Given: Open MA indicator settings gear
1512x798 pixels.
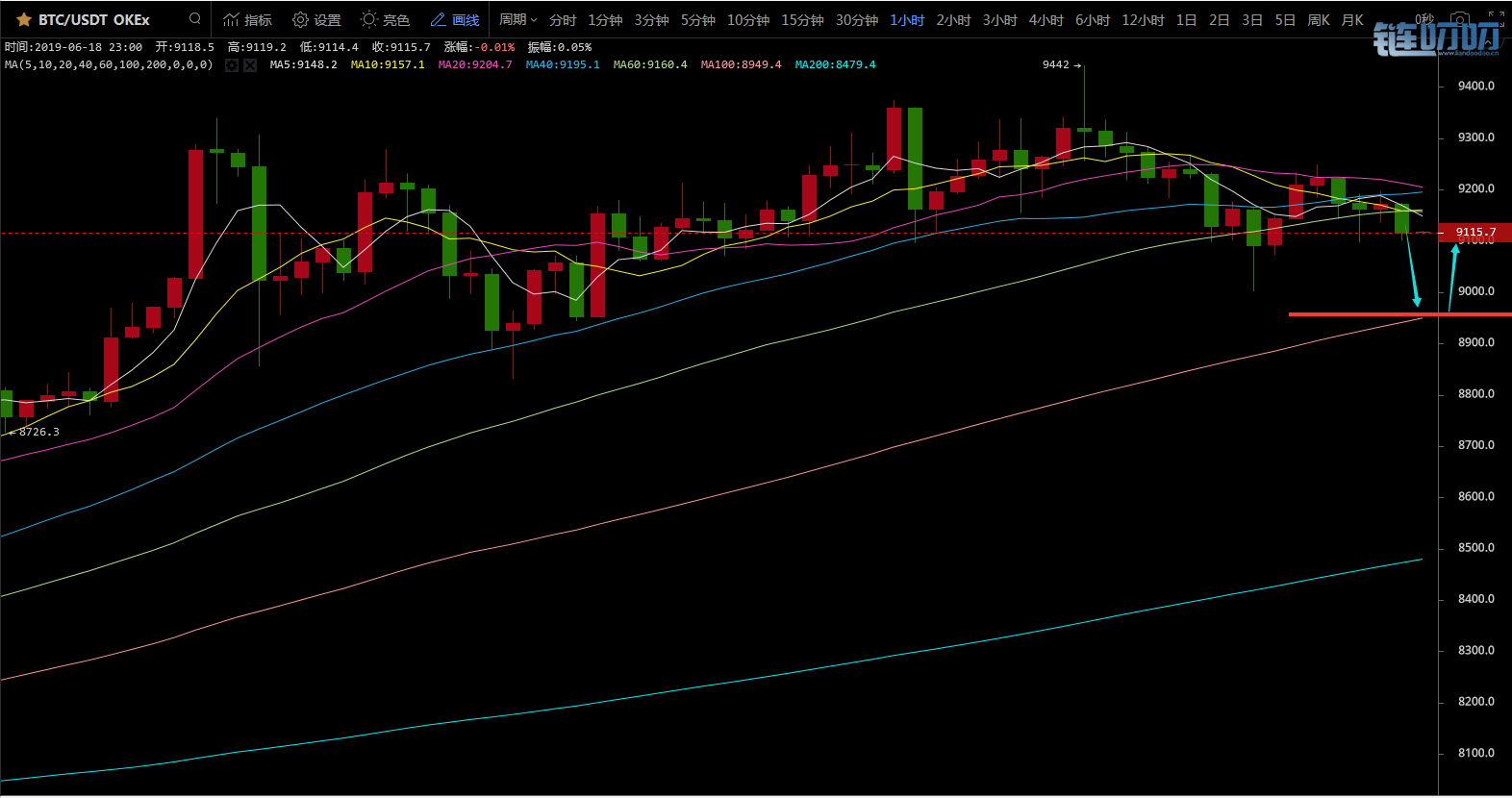Looking at the screenshot, I should tap(232, 65).
